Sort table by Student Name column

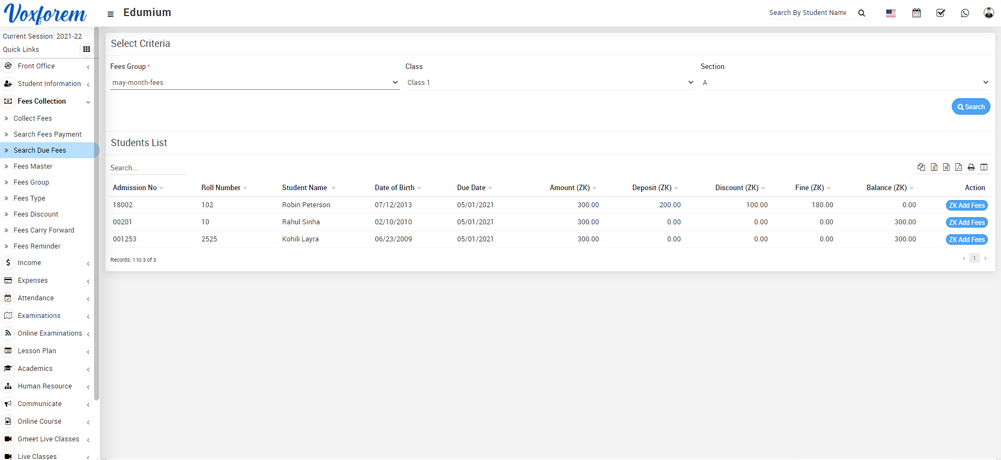click(305, 188)
